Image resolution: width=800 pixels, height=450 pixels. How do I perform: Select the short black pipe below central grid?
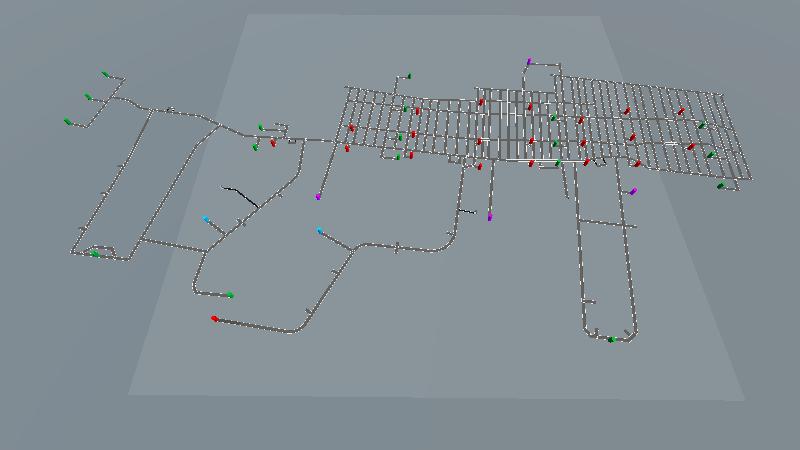pos(466,212)
